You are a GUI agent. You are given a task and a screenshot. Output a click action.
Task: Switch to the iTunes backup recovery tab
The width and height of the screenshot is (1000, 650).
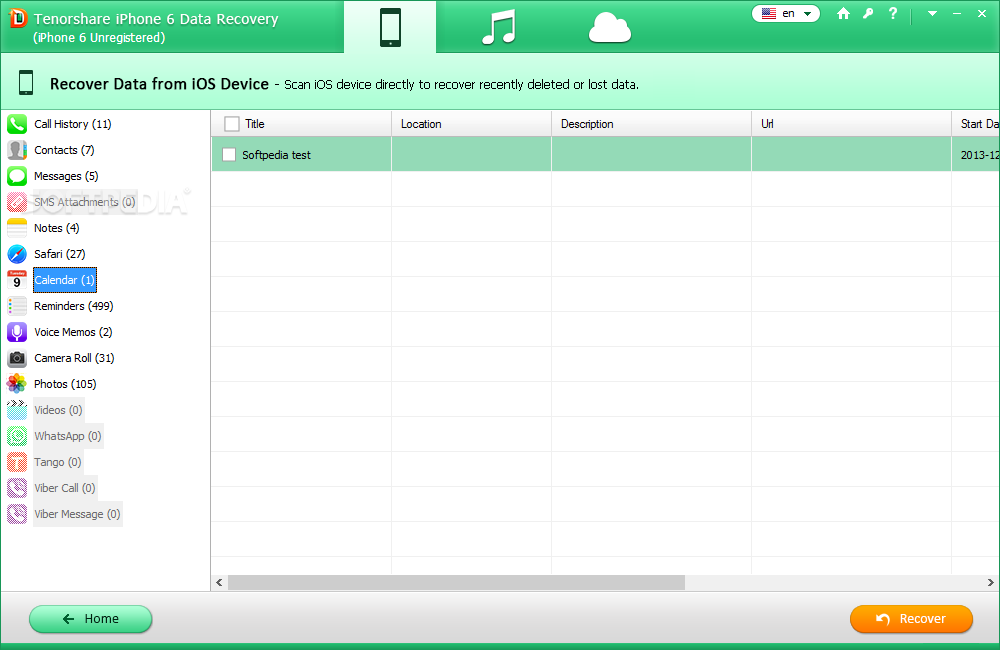[499, 27]
